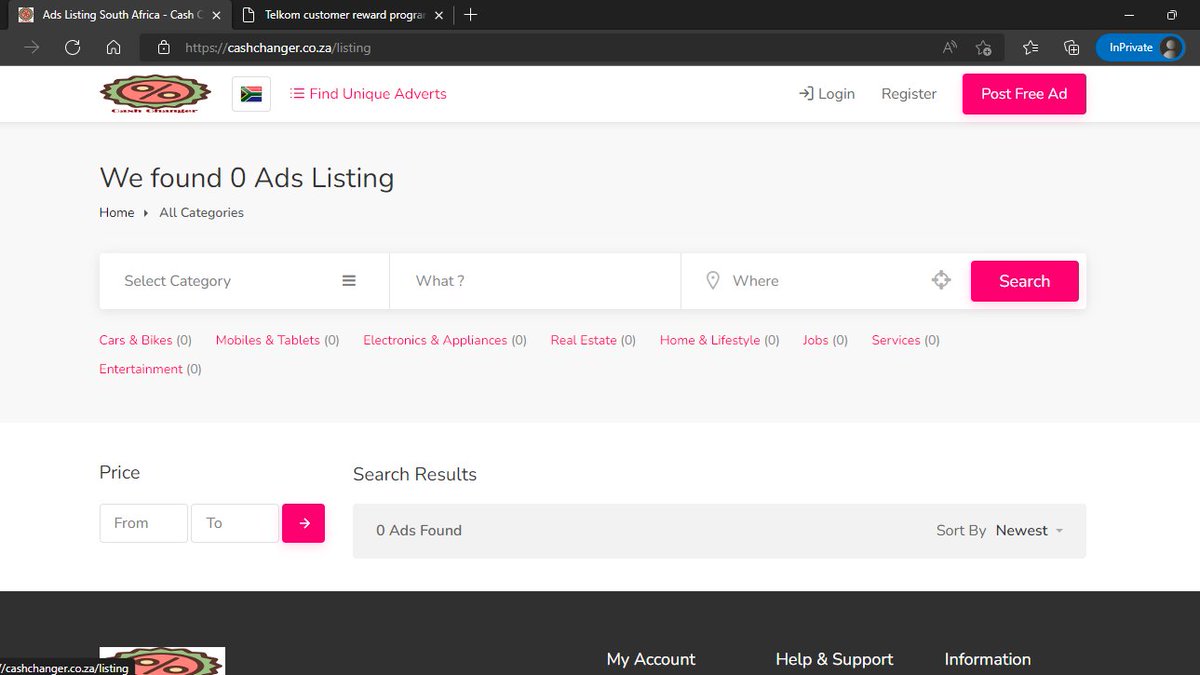1200x675 pixels.
Task: Click the pink Search button
Action: (x=1025, y=281)
